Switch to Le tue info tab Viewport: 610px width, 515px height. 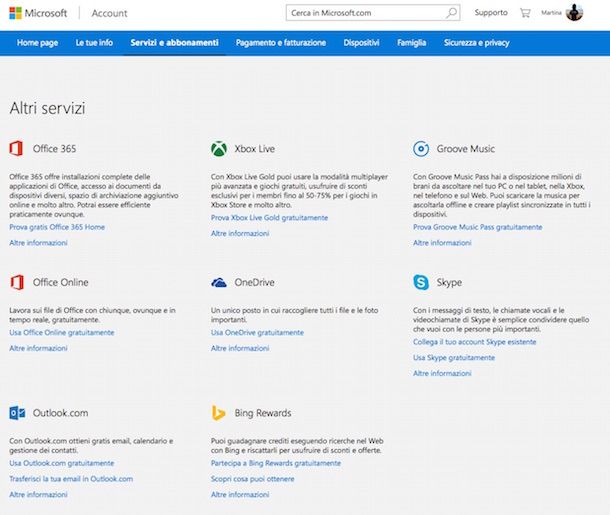point(94,43)
